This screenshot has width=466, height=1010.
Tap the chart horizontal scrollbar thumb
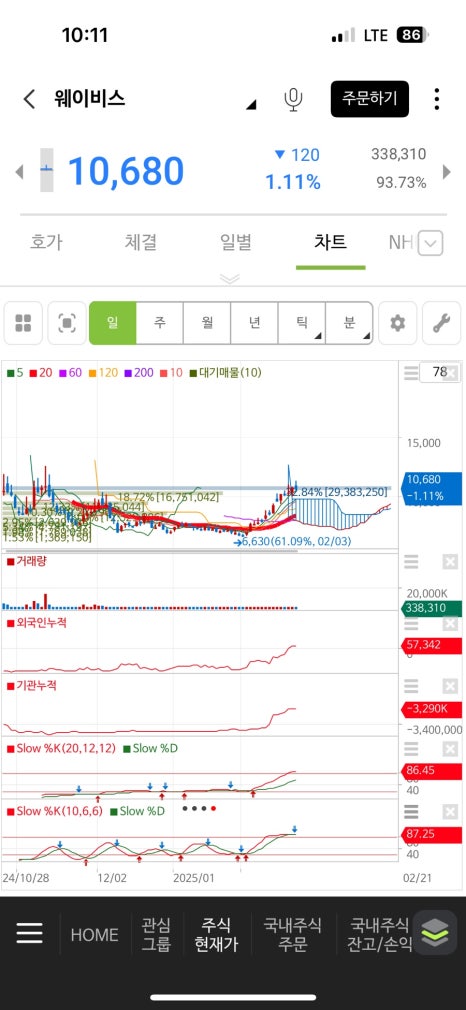point(152,551)
